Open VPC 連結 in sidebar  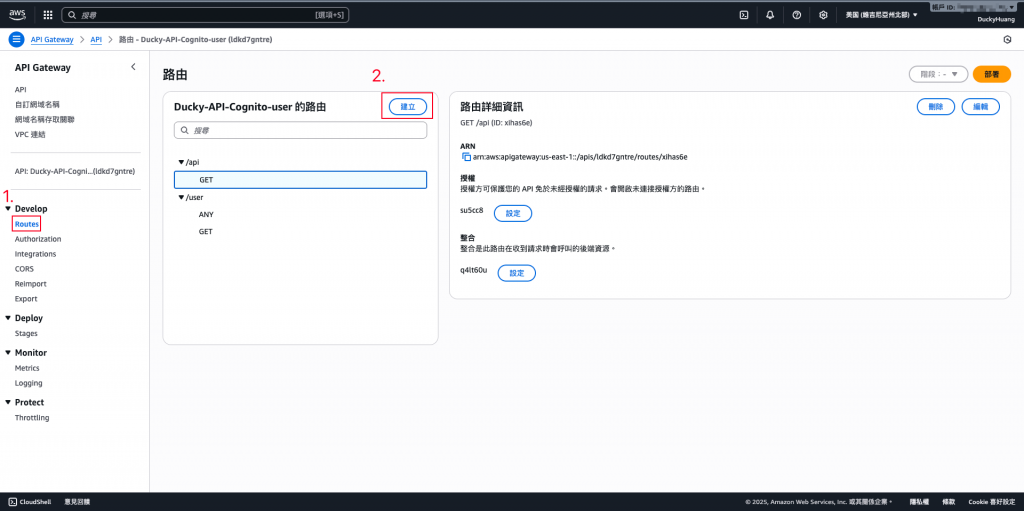point(30,135)
